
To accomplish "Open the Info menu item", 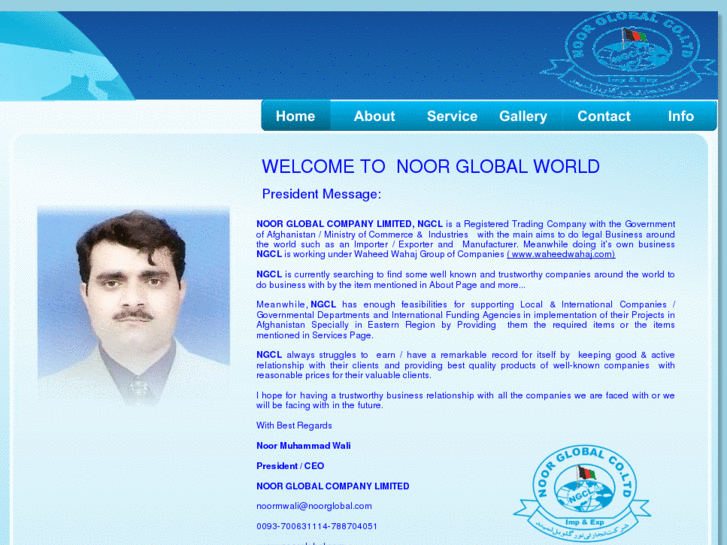I will 681,116.
